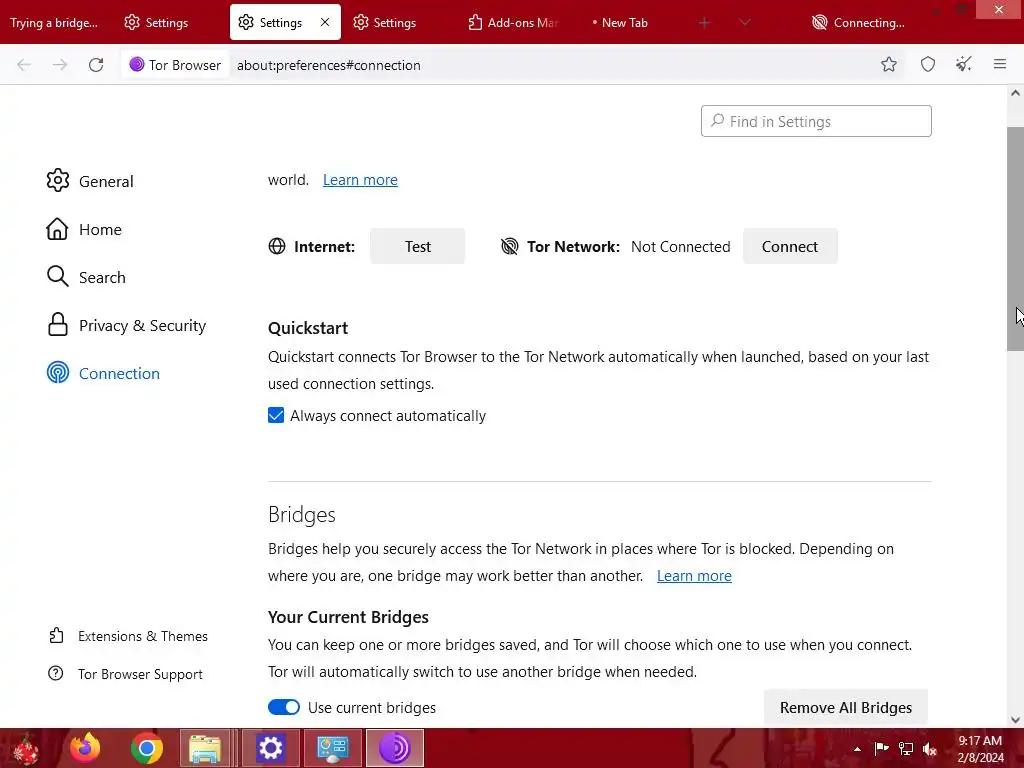Open the Search settings category
Screen dimensions: 1024x768
86,277
